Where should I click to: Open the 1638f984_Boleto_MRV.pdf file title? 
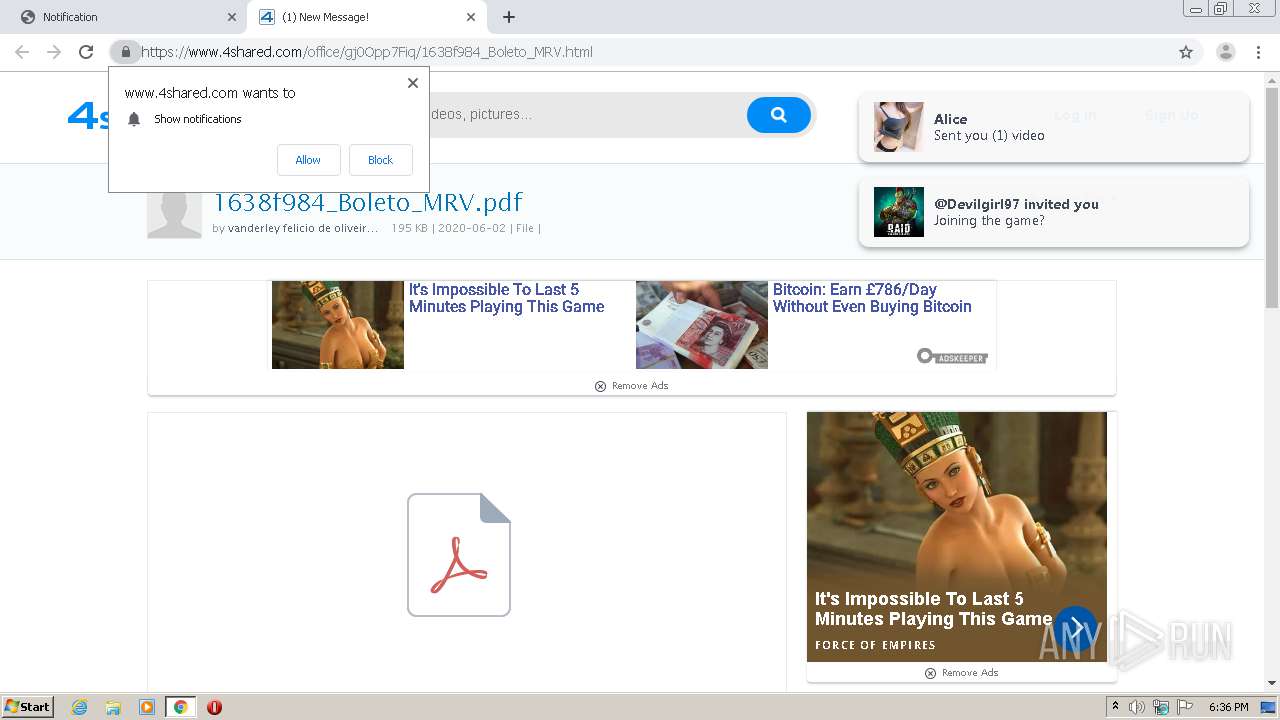point(368,202)
